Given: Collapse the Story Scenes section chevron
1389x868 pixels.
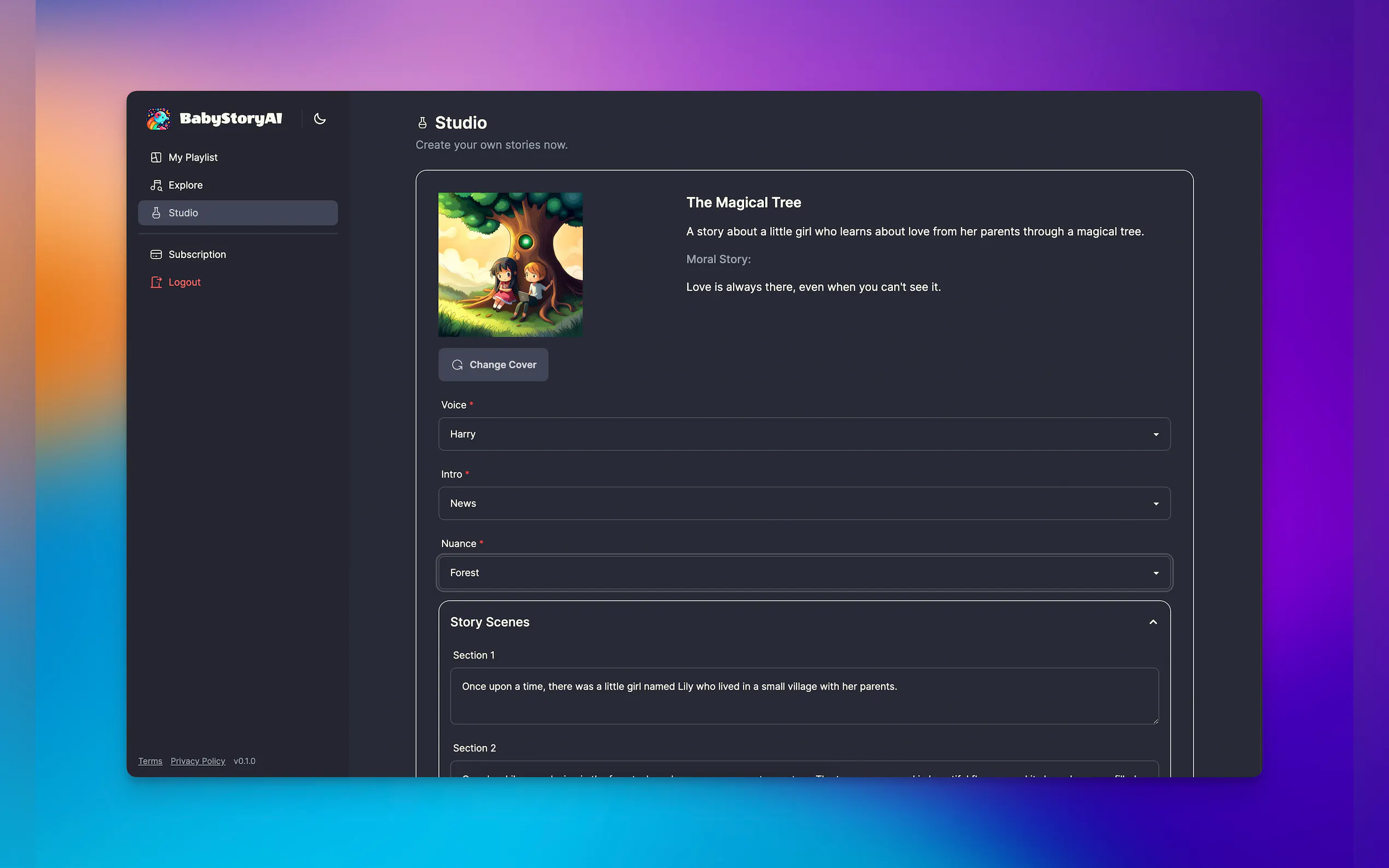Looking at the screenshot, I should pyautogui.click(x=1153, y=622).
